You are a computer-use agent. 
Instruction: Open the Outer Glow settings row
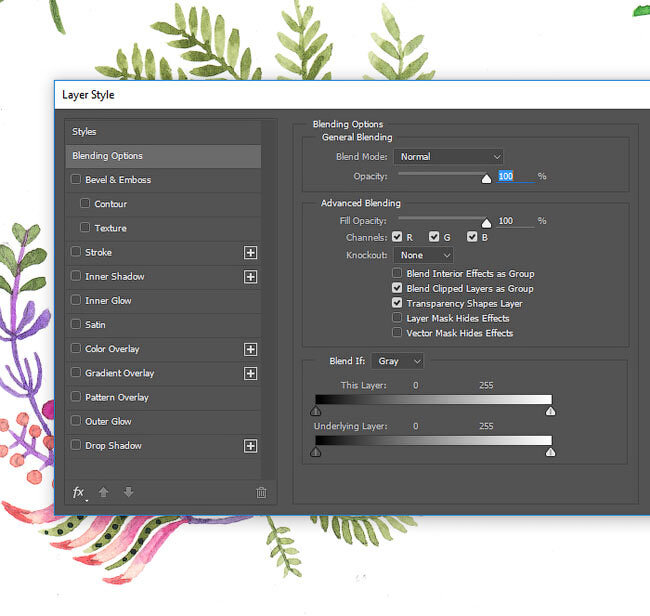(163, 422)
